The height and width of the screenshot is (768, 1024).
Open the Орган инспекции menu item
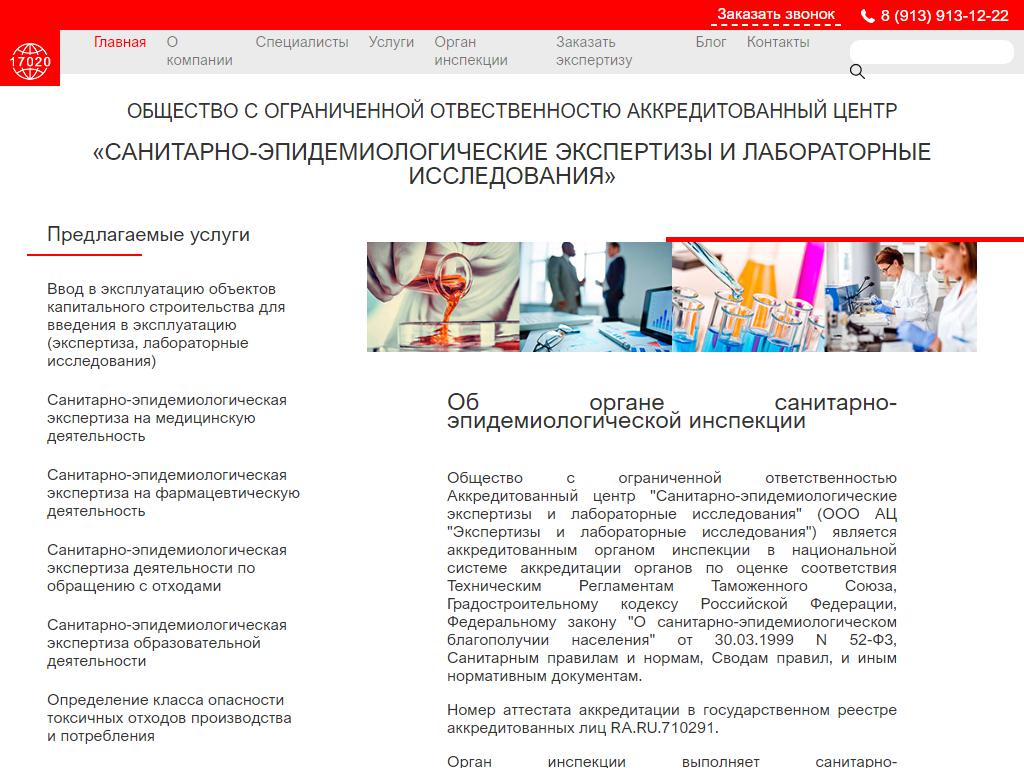click(x=470, y=51)
